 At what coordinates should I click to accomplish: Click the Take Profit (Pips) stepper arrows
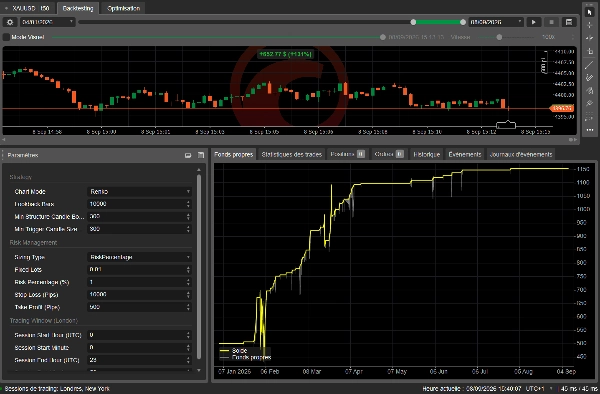pos(188,307)
